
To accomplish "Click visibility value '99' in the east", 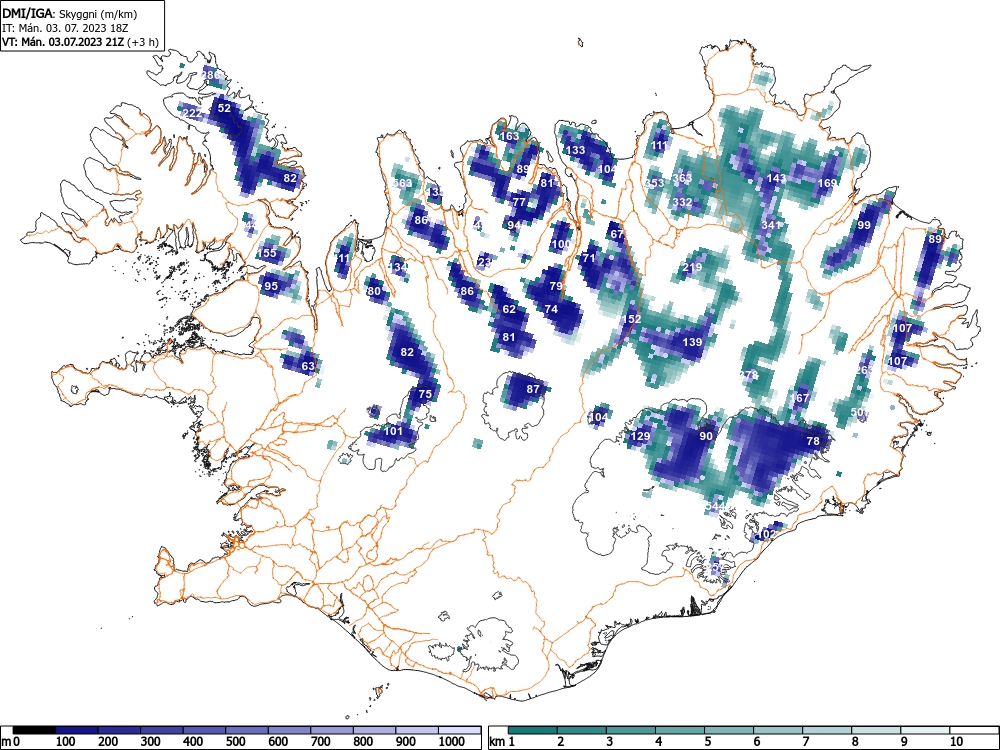I will coord(864,225).
